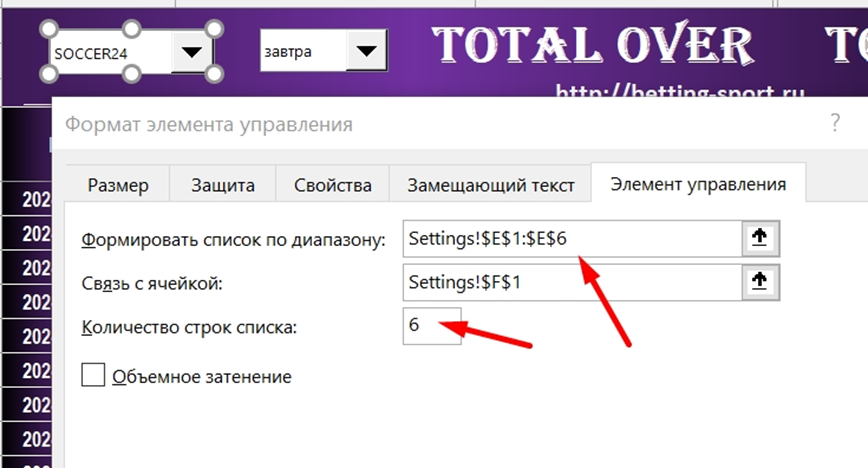The height and width of the screenshot is (468, 868).
Task: Click the Settings!$E$1:$E$6 range input field
Action: coord(570,239)
